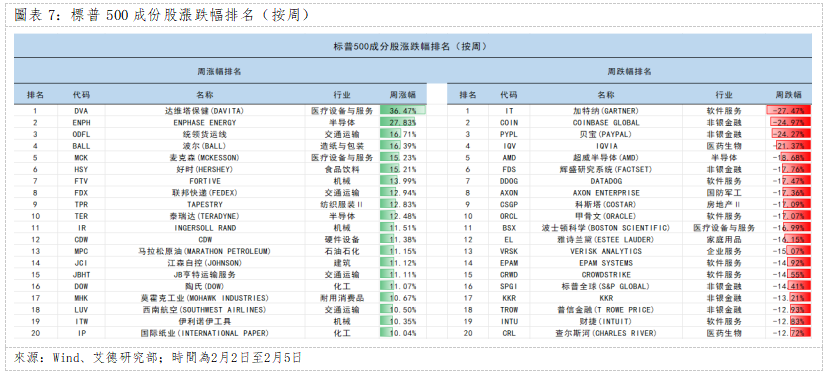
Task: Click 财捷(INTUIT) name cell
Action: 605,322
